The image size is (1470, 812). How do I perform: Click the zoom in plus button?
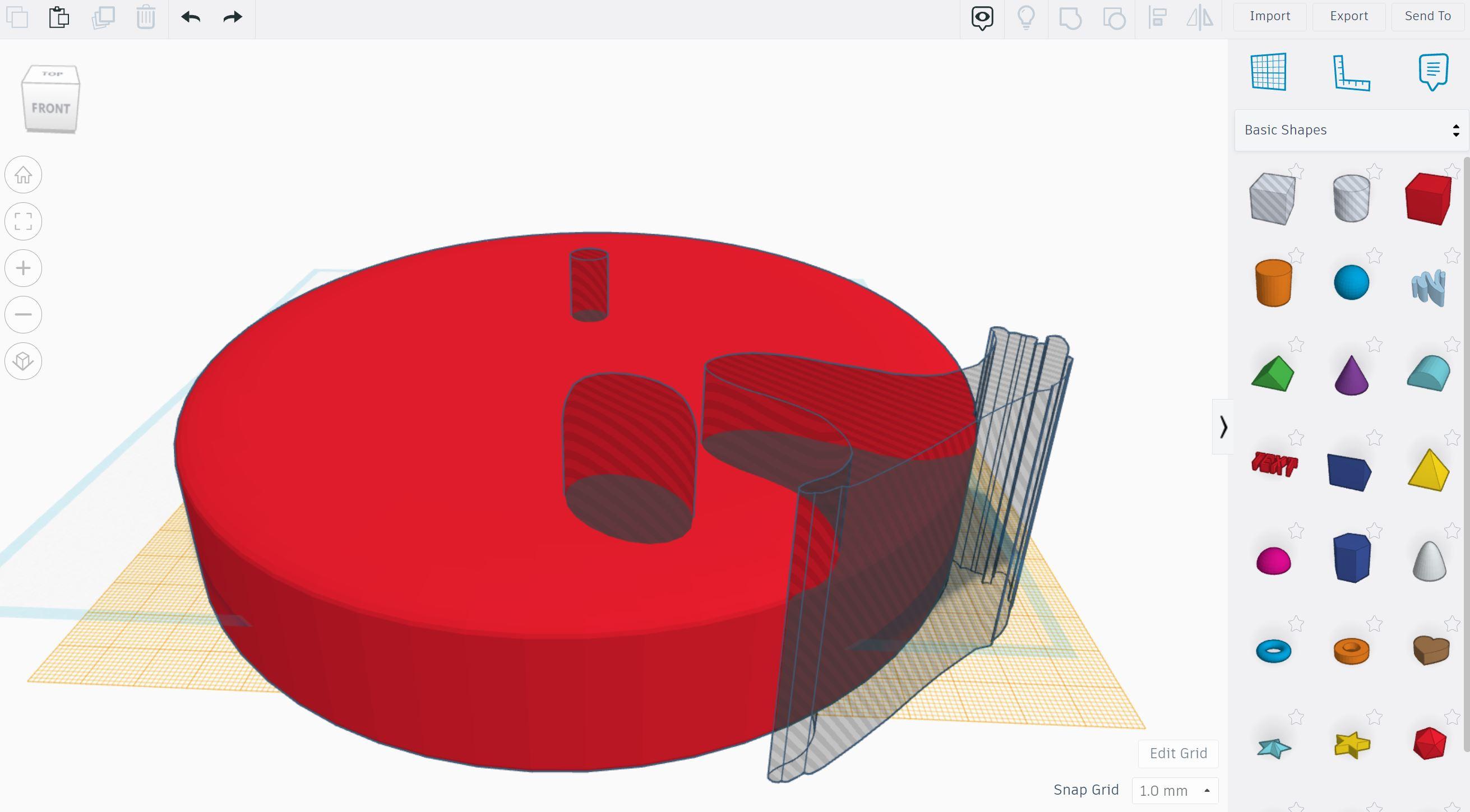[x=24, y=268]
